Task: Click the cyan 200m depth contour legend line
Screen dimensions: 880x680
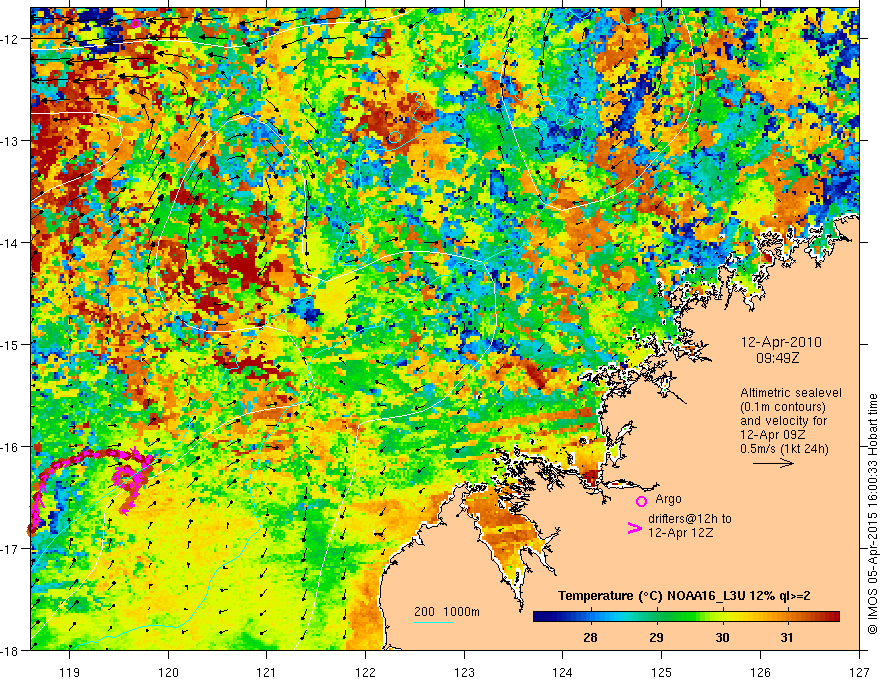Action: pos(434,622)
